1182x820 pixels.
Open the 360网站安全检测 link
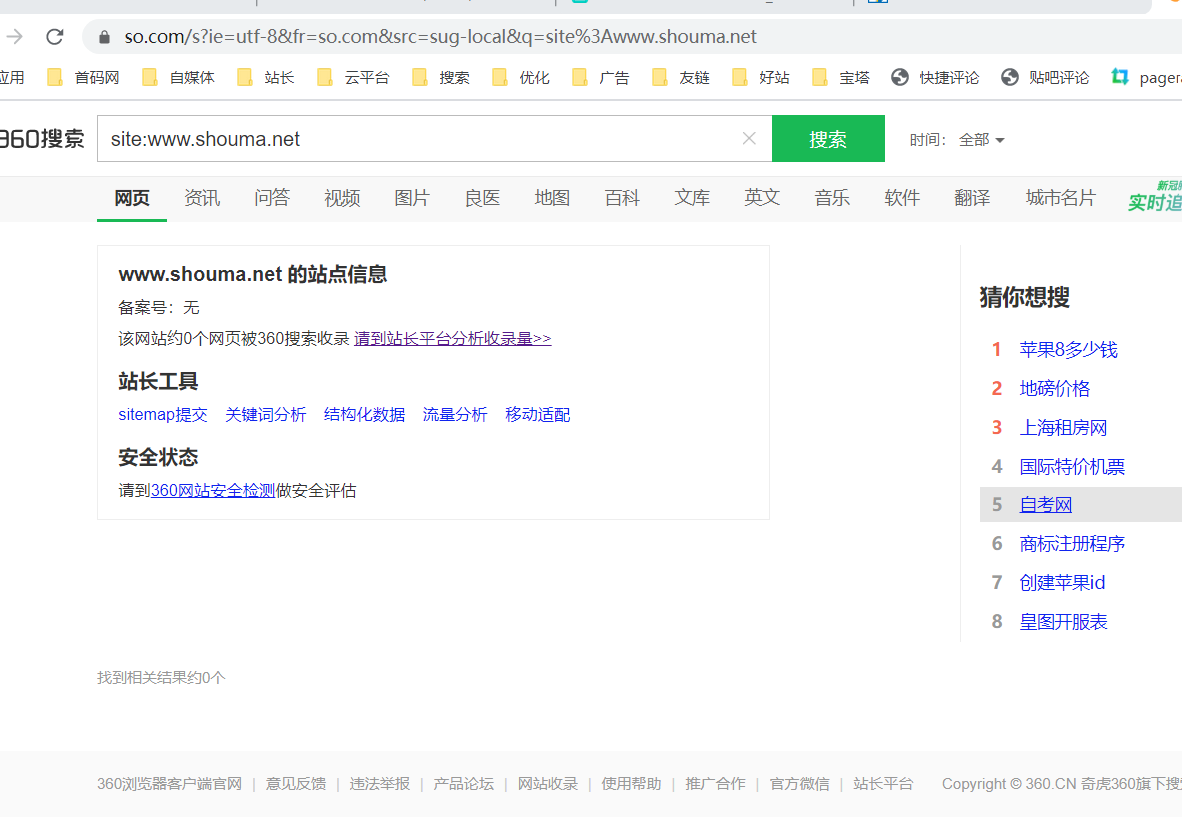213,491
